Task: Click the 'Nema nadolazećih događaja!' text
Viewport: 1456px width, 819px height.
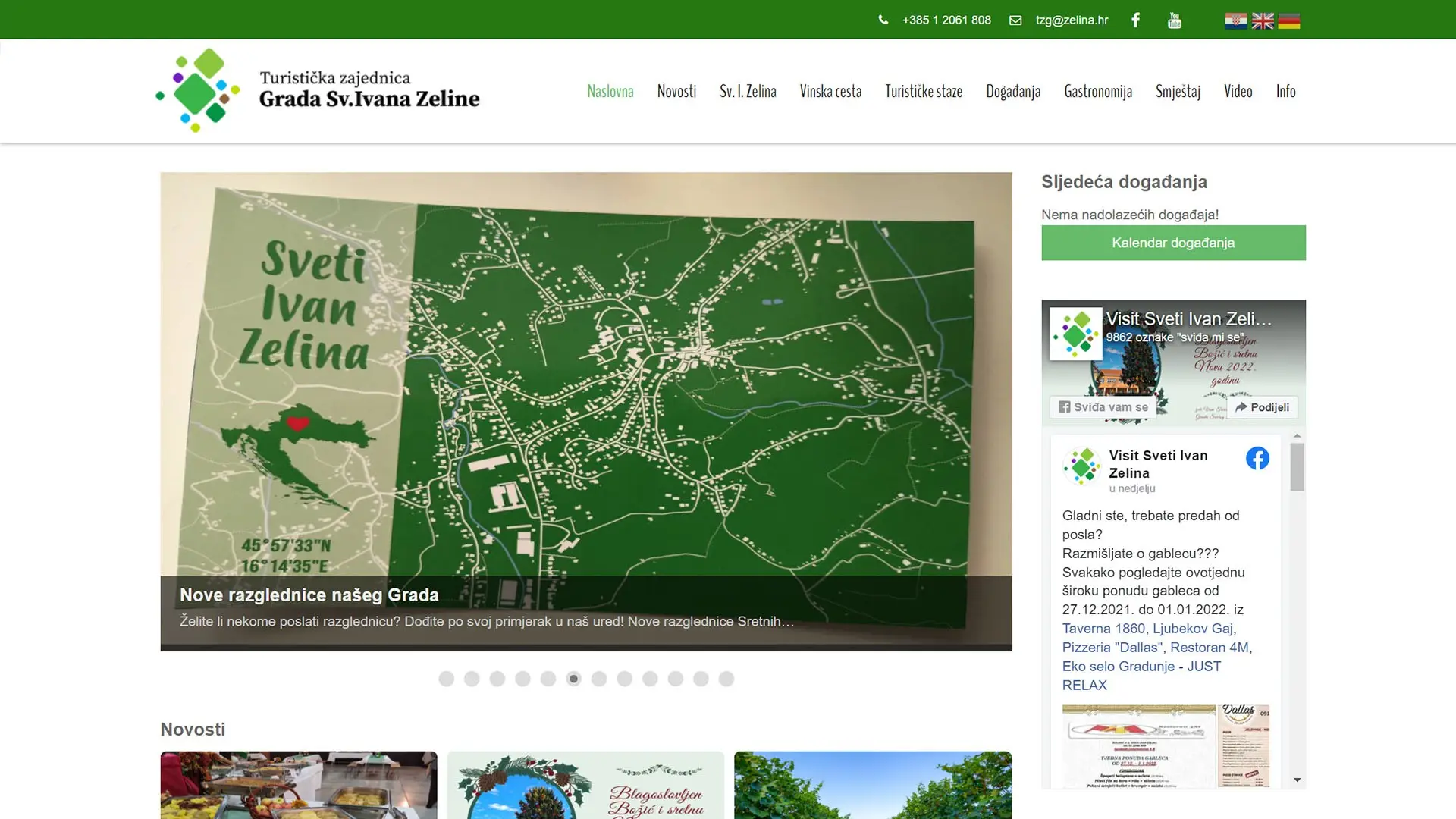Action: (x=1130, y=215)
